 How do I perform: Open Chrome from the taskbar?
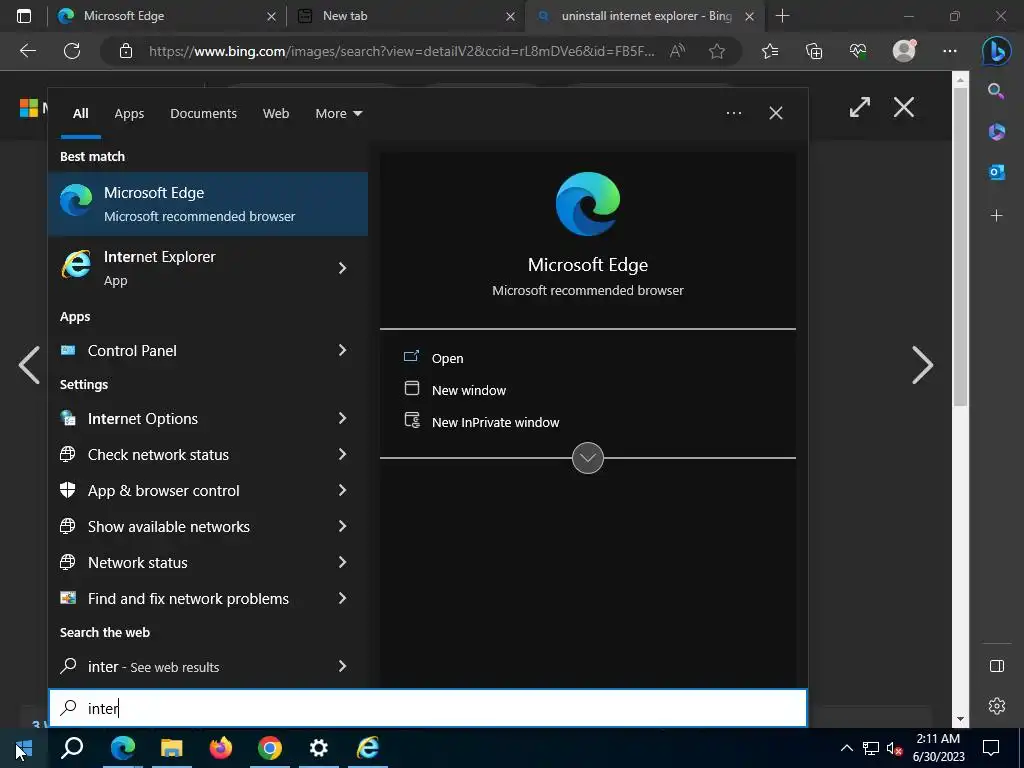pyautogui.click(x=270, y=748)
